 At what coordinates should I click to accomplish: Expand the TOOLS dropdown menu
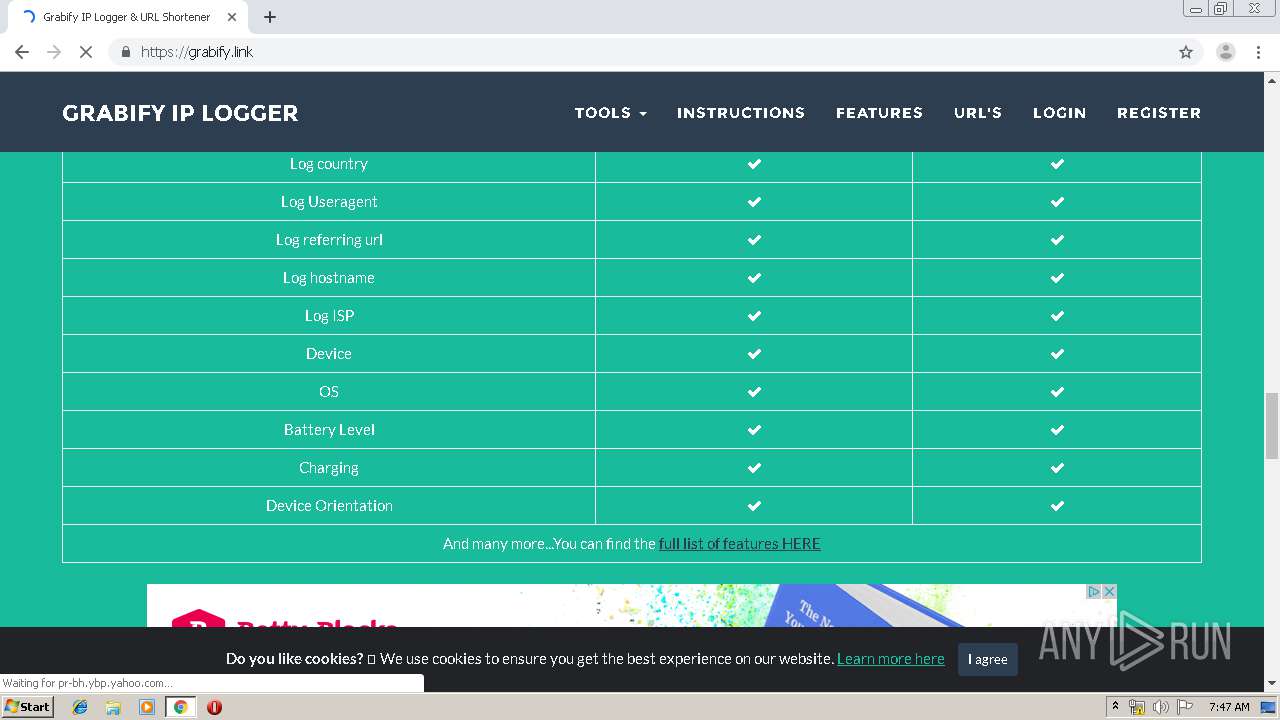610,113
